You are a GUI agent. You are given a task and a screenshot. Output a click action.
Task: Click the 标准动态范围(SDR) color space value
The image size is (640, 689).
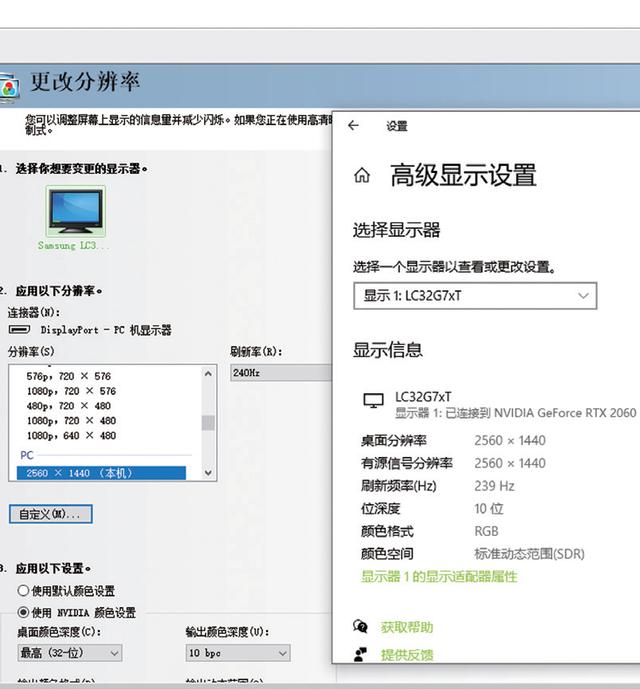click(529, 554)
